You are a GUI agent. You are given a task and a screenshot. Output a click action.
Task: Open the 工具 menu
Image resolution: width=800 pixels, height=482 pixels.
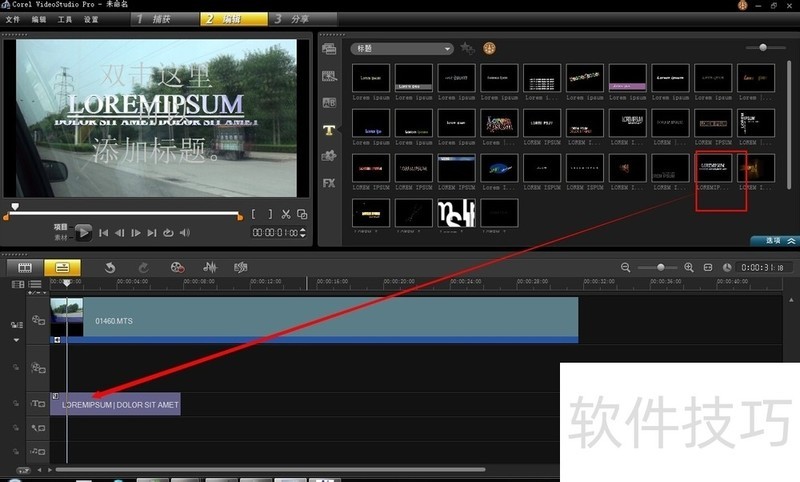click(x=65, y=19)
